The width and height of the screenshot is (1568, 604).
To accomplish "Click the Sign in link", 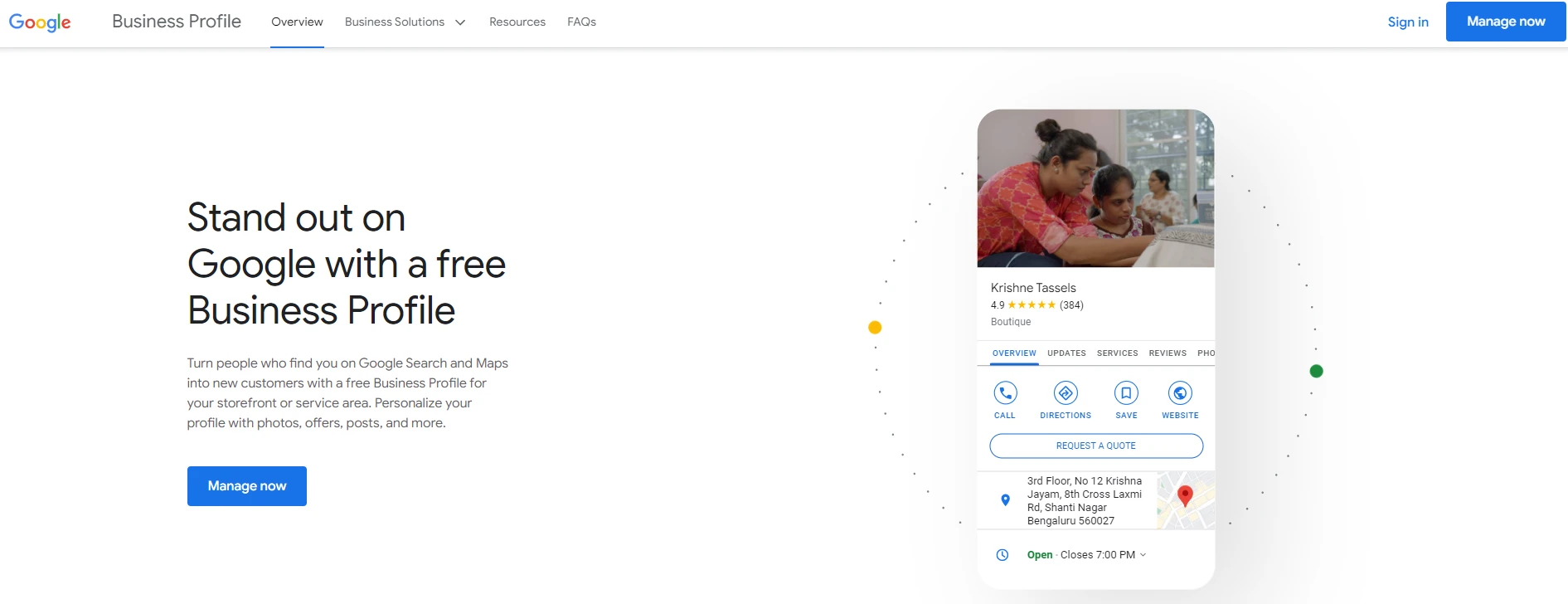I will pyautogui.click(x=1408, y=22).
